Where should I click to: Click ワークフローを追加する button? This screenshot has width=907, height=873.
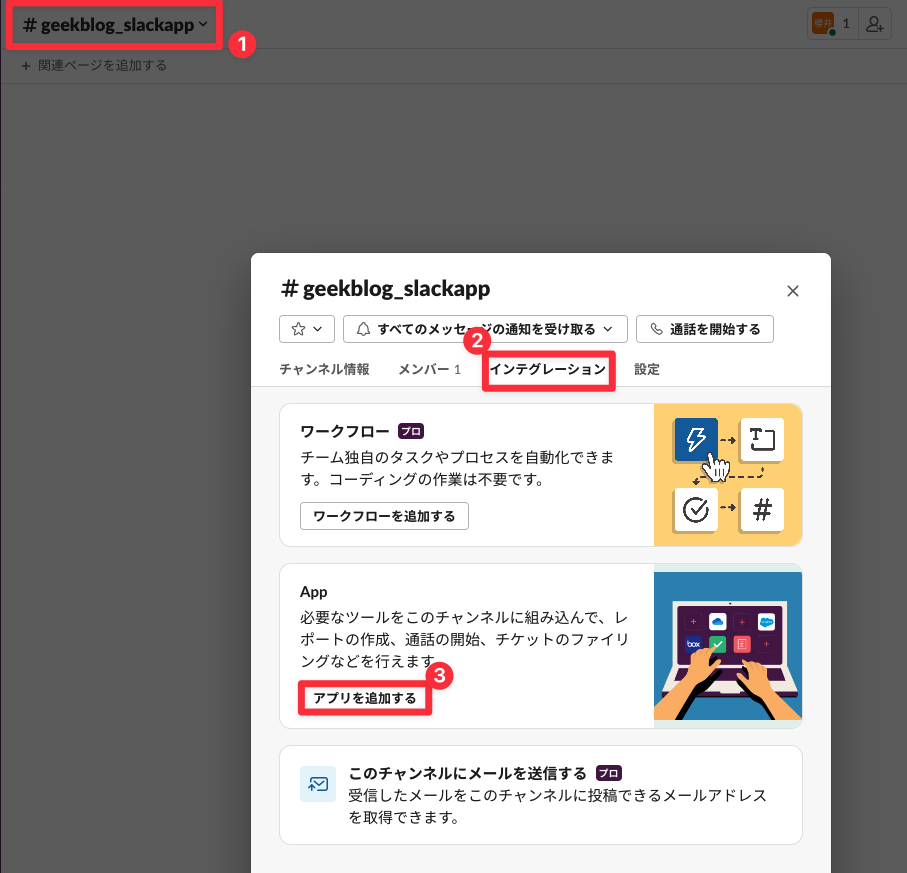tap(384, 516)
